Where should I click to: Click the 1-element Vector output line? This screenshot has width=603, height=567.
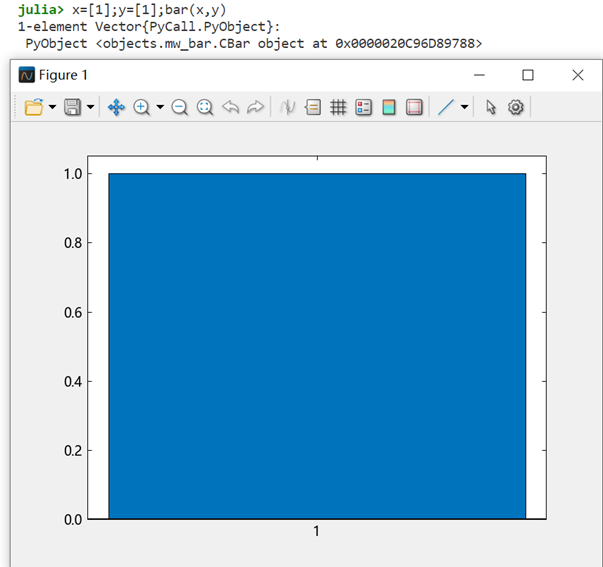pos(149,27)
